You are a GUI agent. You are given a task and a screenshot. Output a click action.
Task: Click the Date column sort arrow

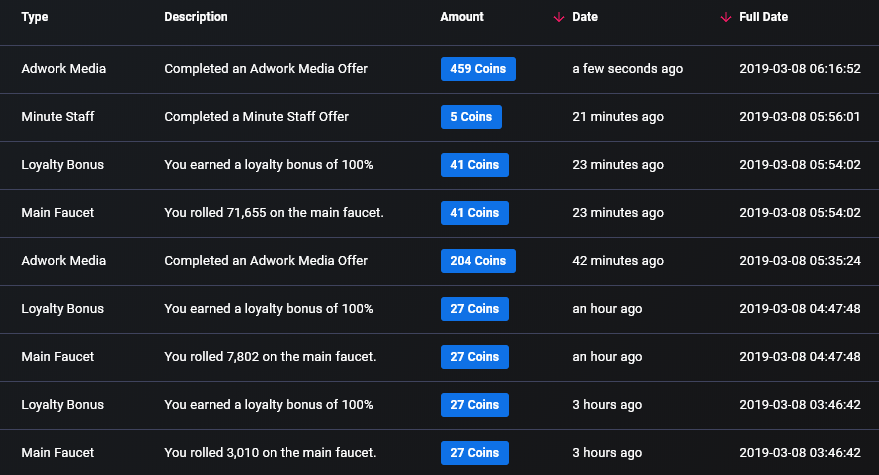point(558,17)
